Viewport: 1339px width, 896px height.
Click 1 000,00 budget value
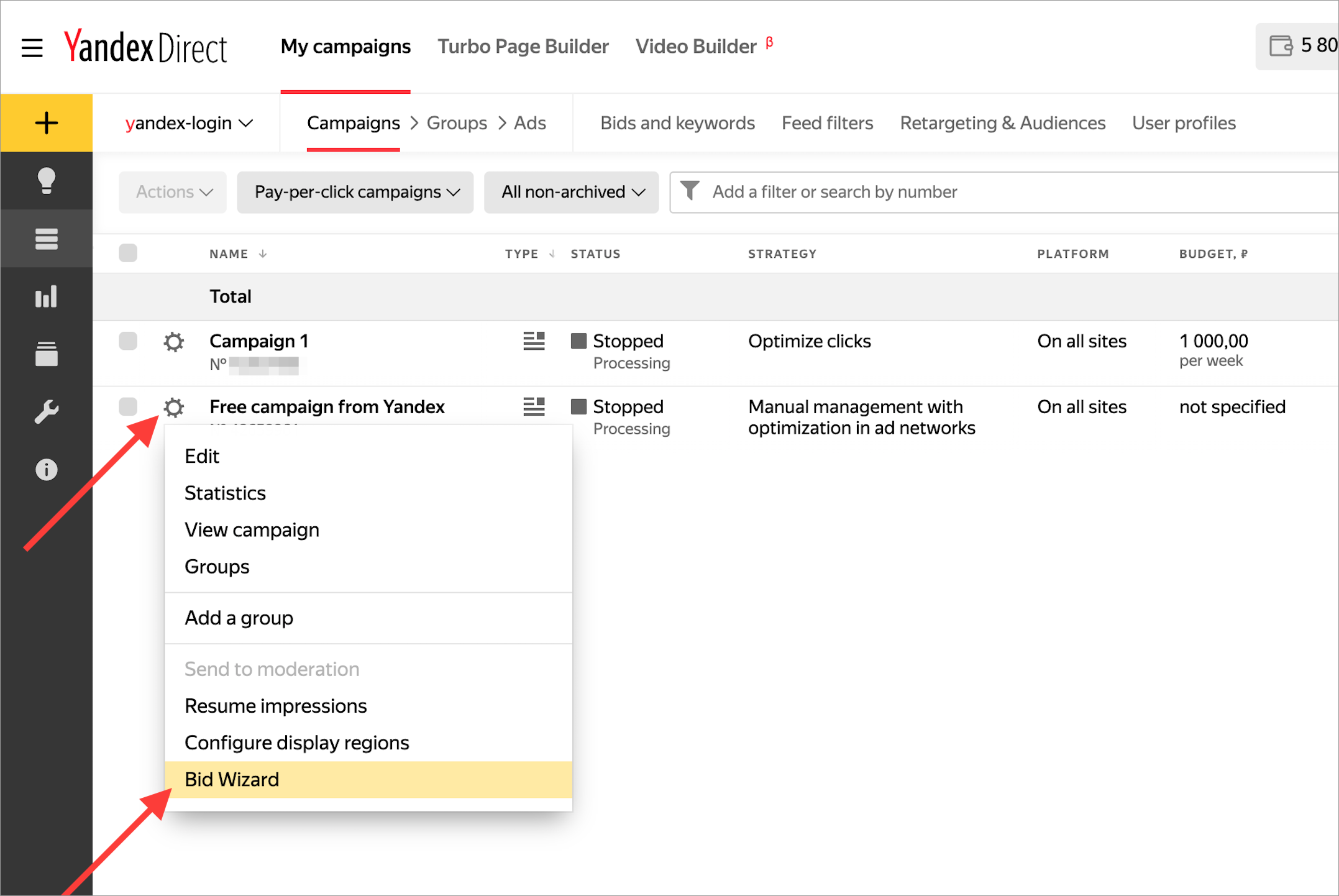pos(1213,341)
